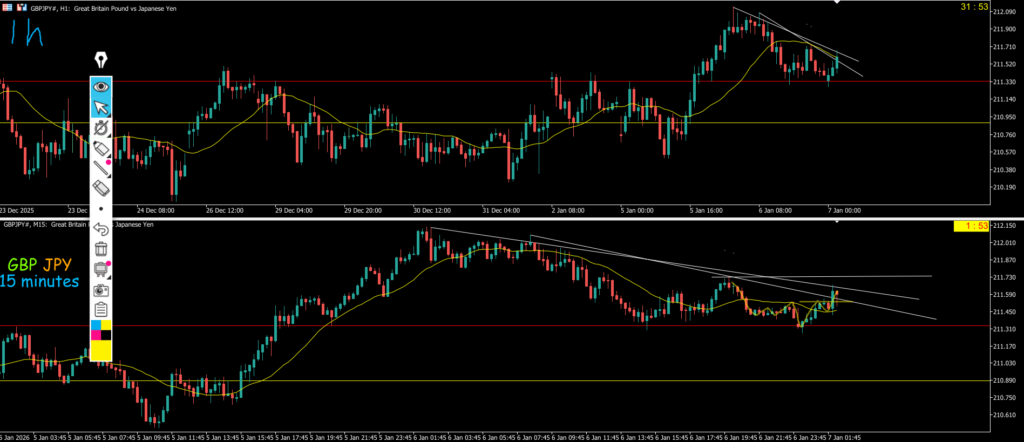Viewport: 1024px width, 442px height.
Task: Take a screenshot with the camera icon
Action: point(101,289)
